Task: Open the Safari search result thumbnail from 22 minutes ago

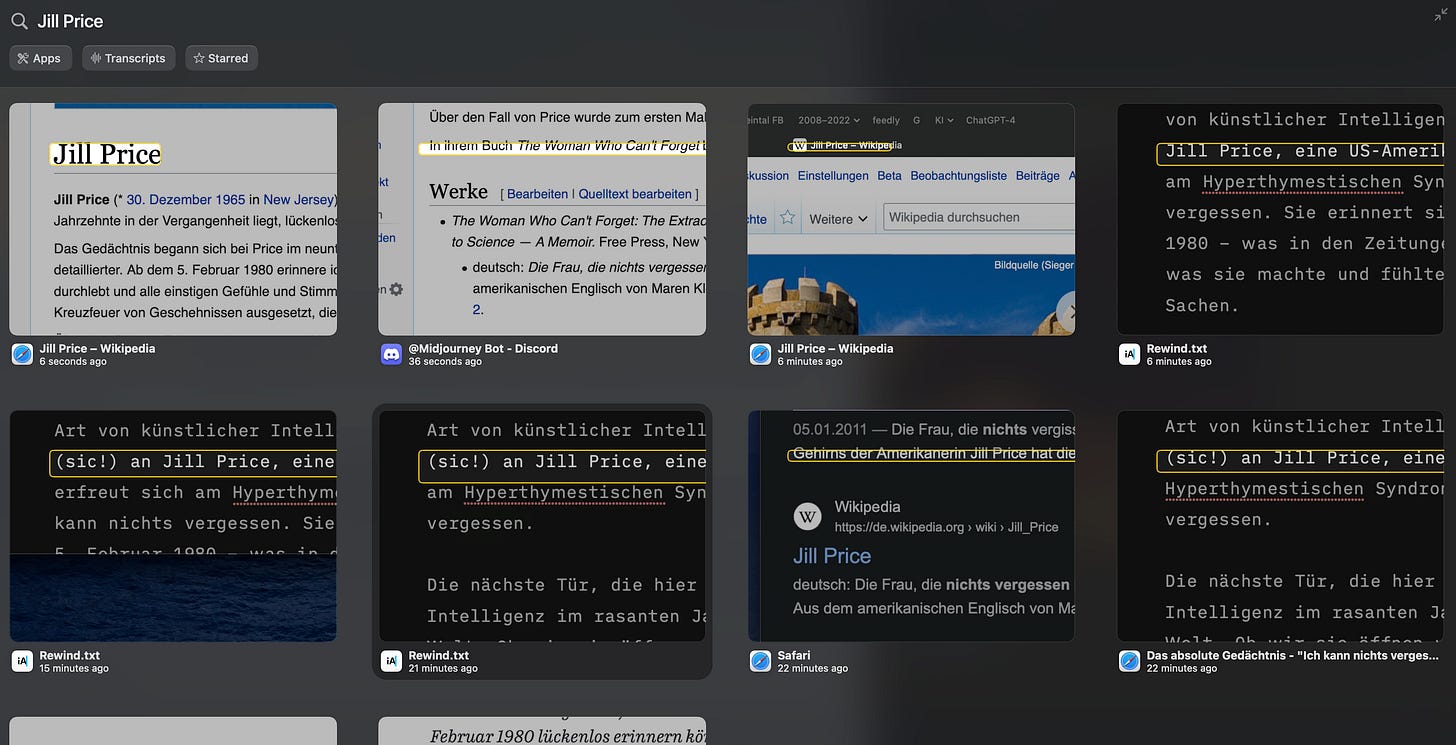Action: pos(911,526)
